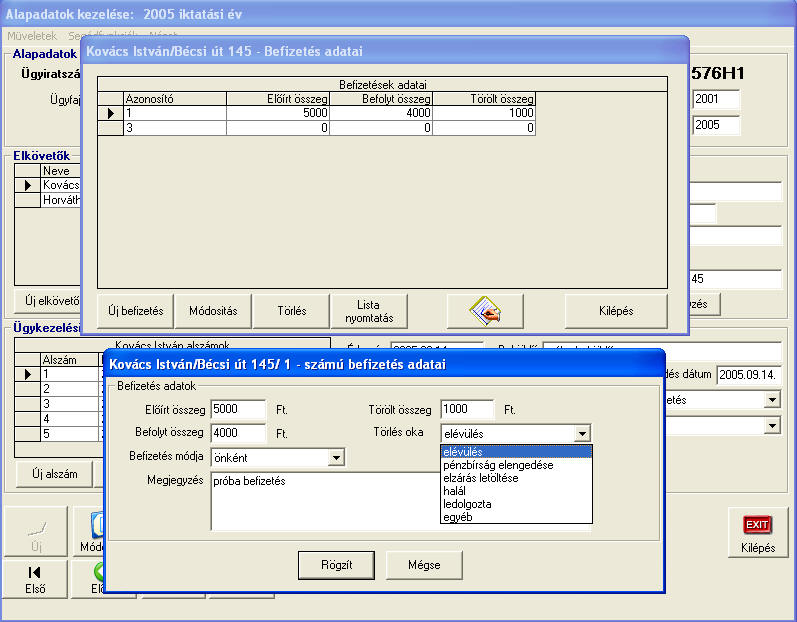This screenshot has height=622, width=797.
Task: Click the Törlés button
Action: click(292, 311)
